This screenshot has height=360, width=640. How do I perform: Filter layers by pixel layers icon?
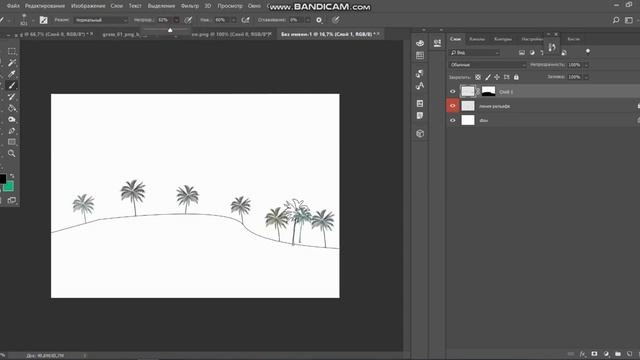click(522, 53)
